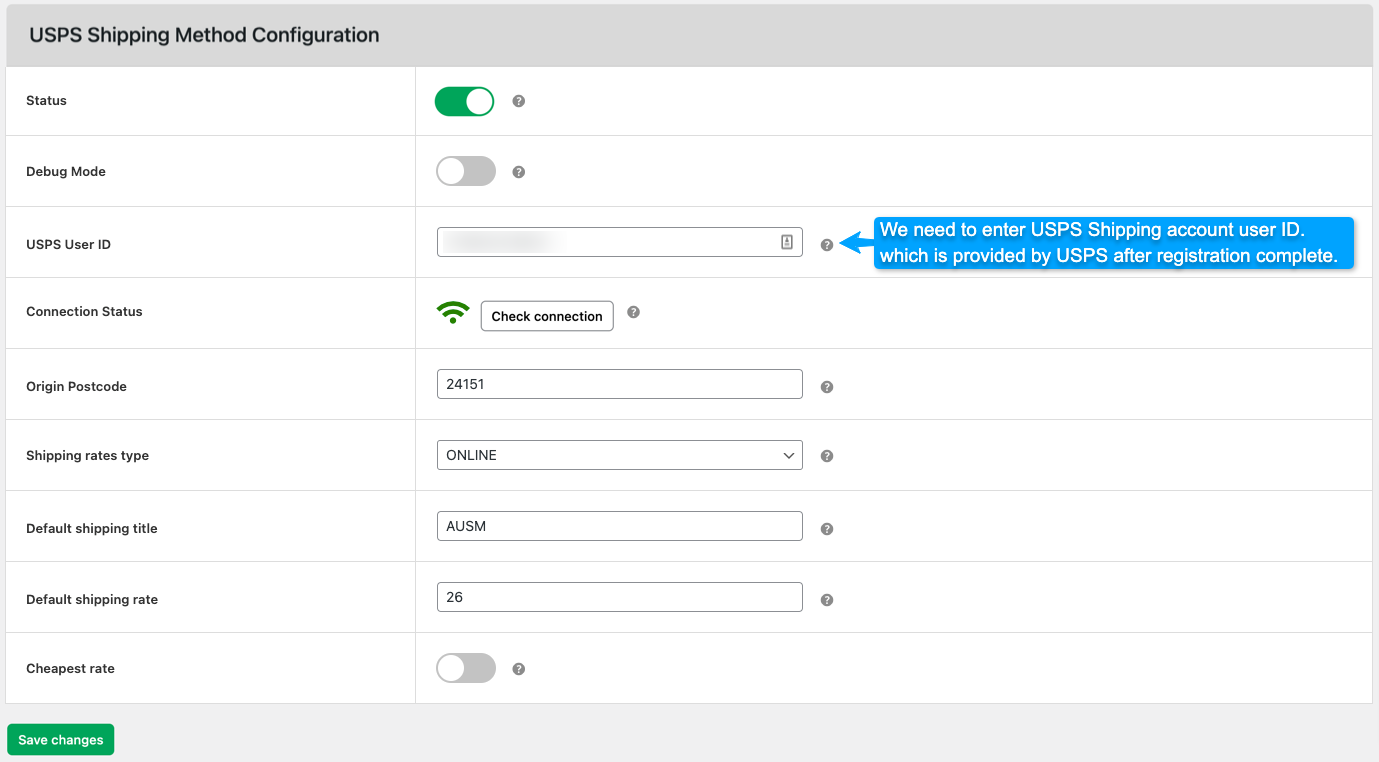Click the Default shipping title field
This screenshot has height=762, width=1379.
pos(620,526)
